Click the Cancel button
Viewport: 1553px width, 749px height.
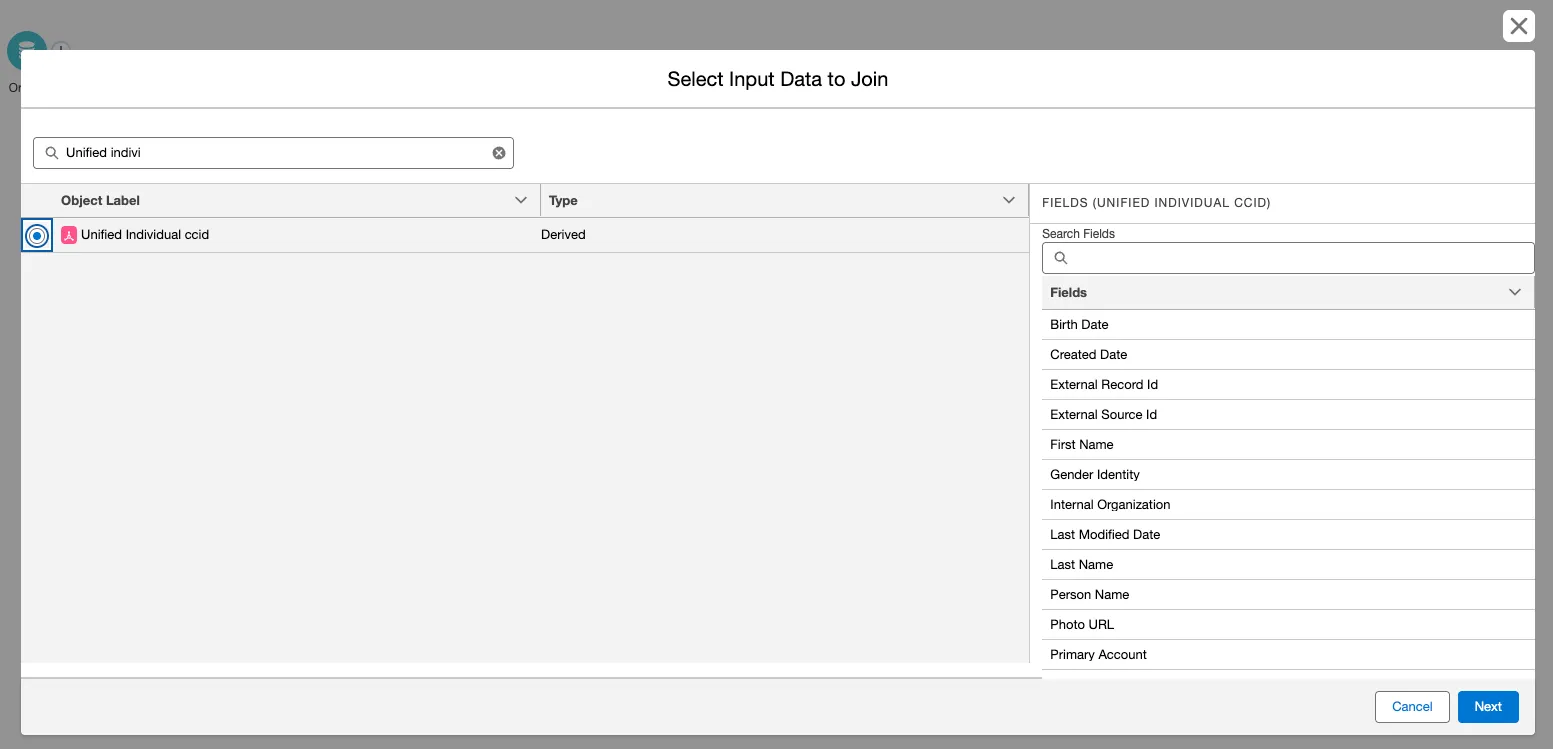coord(1411,707)
